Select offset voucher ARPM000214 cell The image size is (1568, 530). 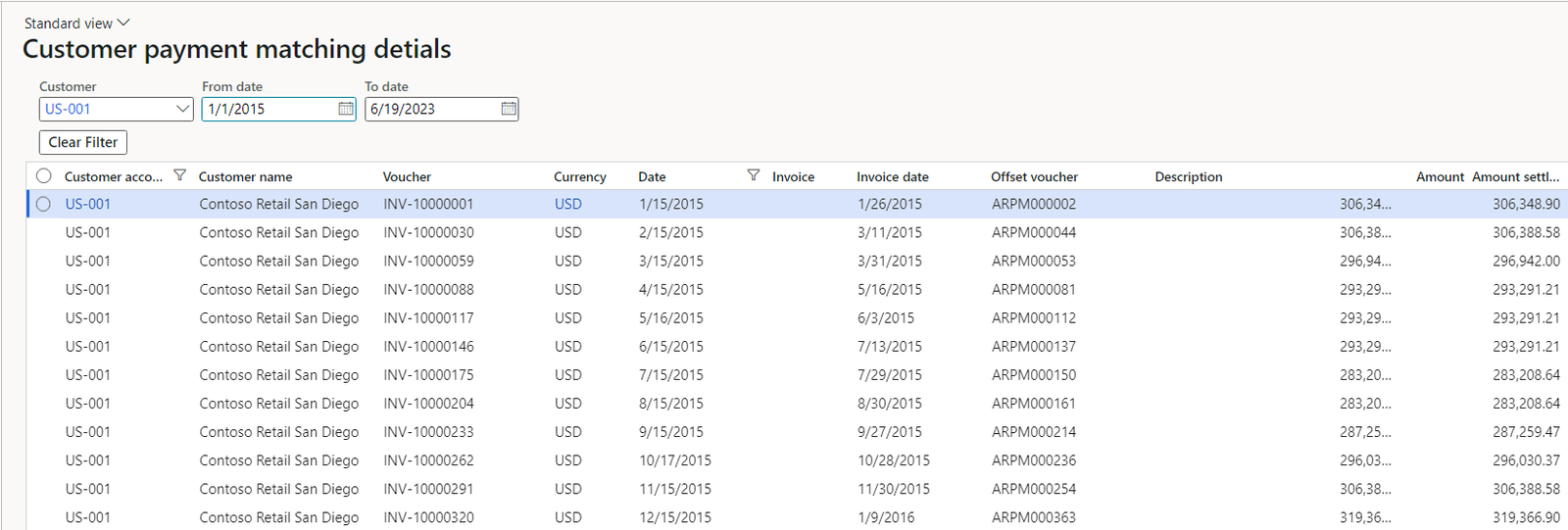(1034, 431)
